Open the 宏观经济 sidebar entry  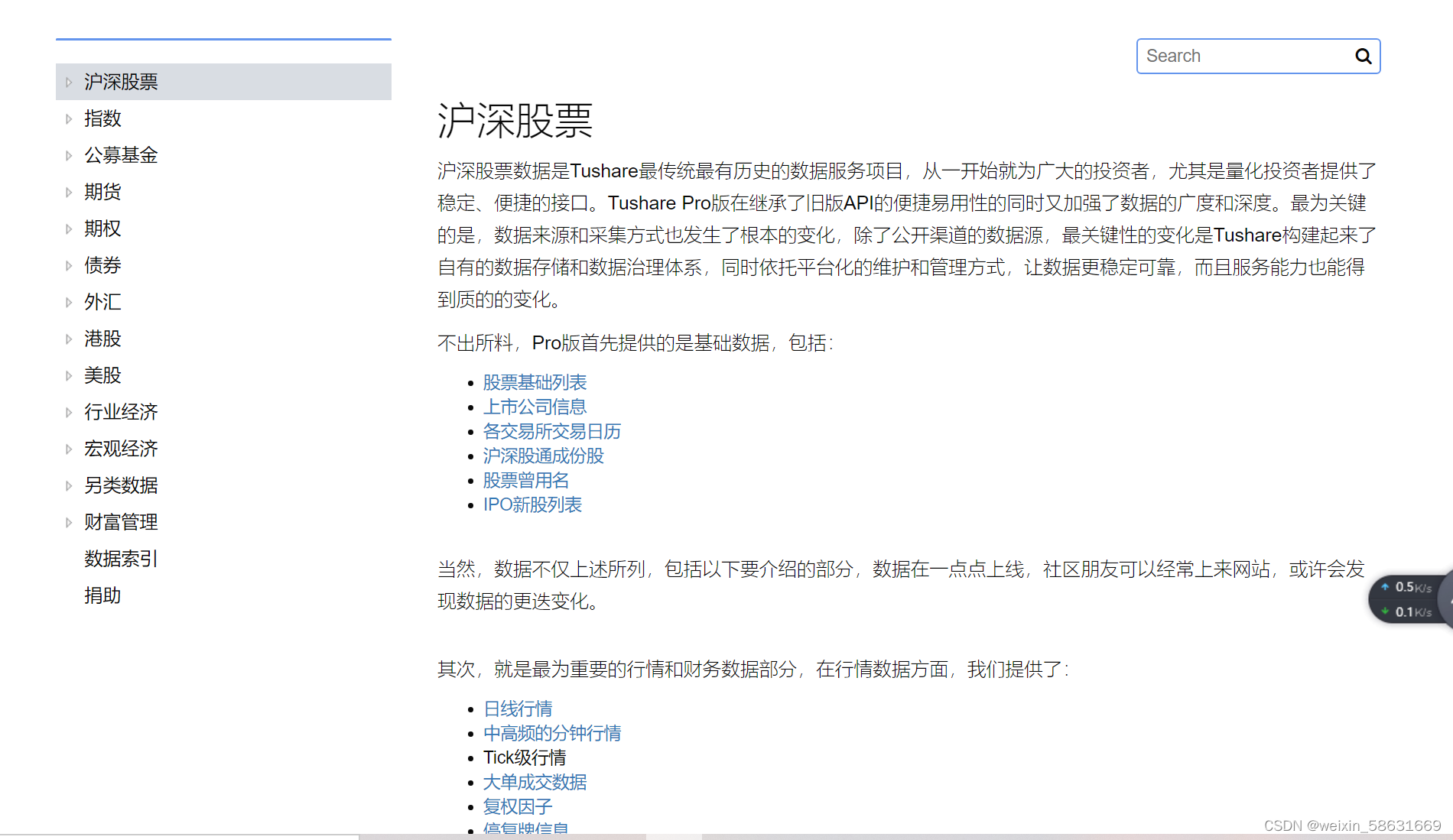pyautogui.click(x=121, y=449)
